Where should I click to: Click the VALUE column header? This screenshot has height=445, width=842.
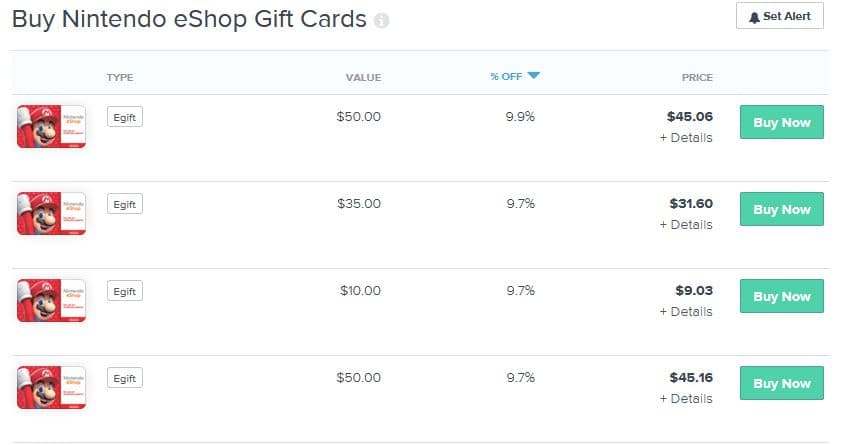click(364, 77)
